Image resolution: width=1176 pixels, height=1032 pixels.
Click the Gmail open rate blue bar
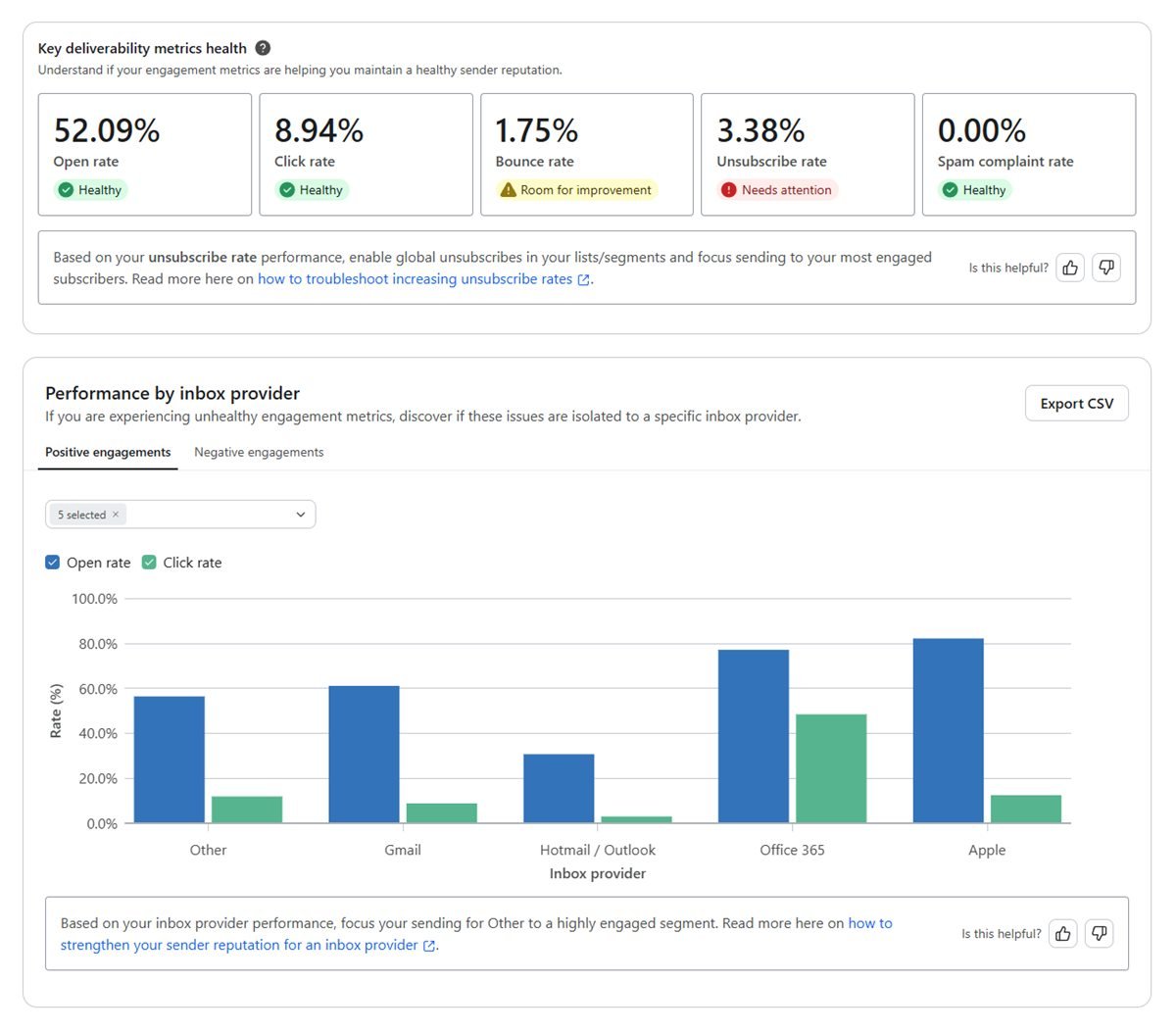(364, 755)
